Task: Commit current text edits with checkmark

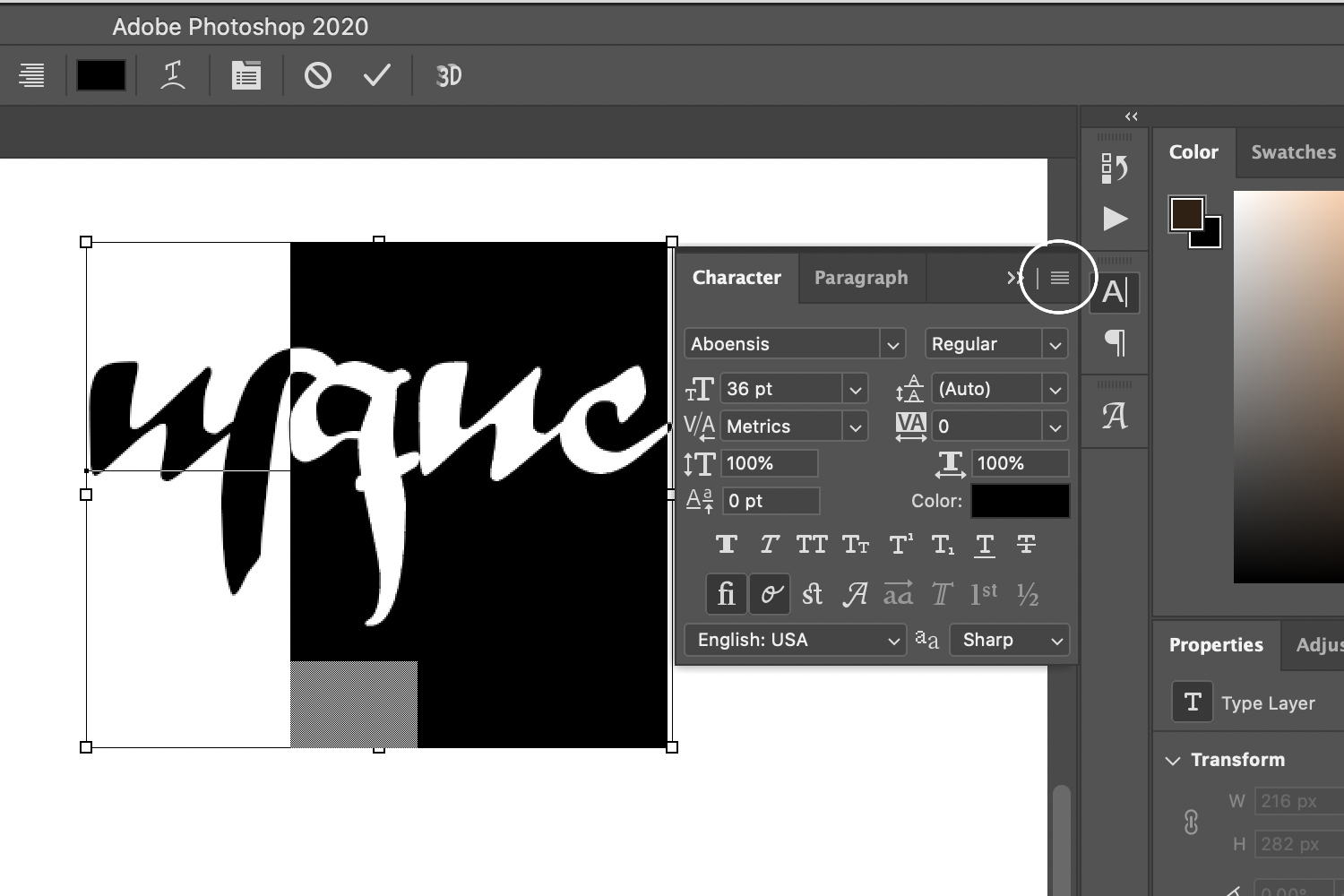Action: [x=377, y=76]
